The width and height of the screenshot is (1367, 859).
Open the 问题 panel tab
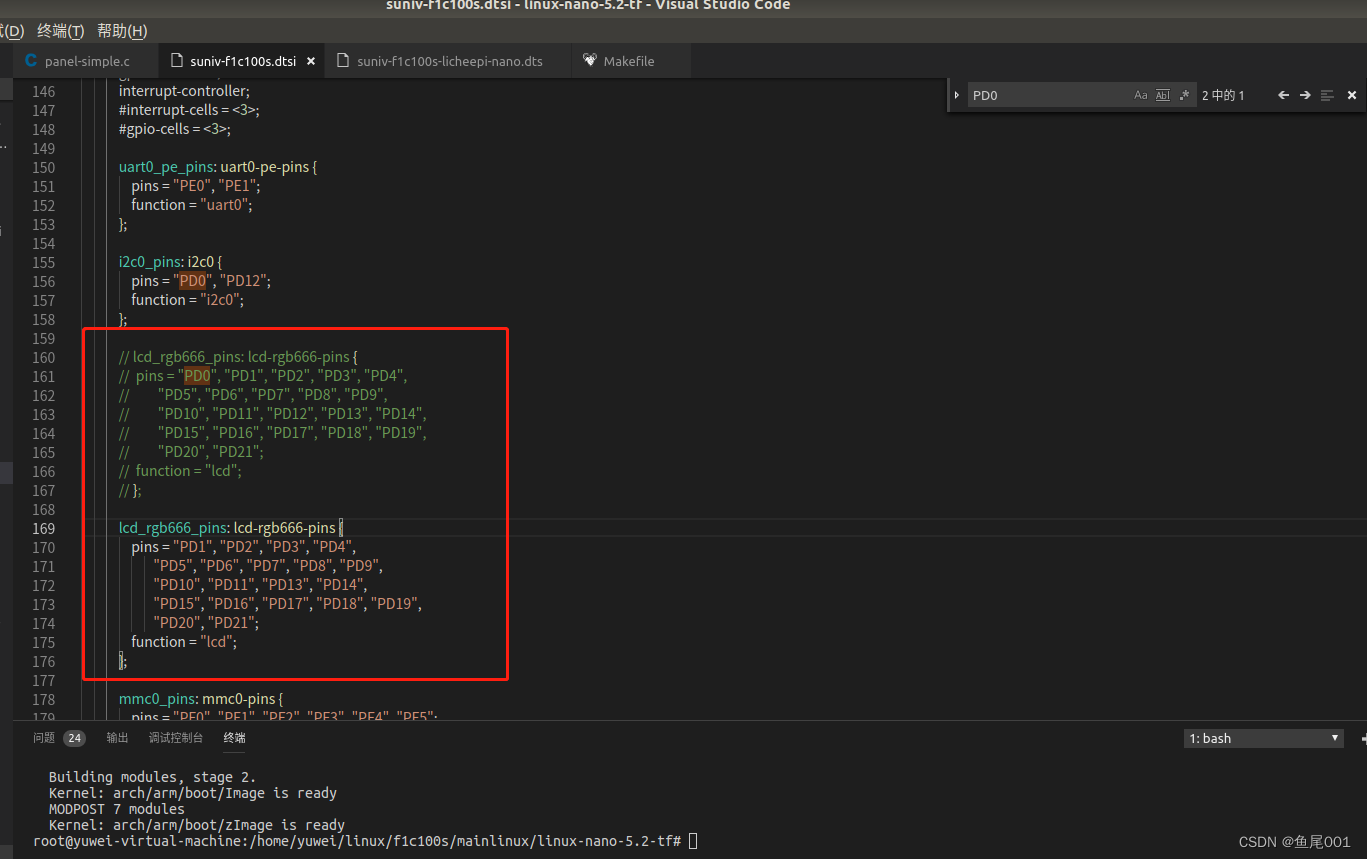[44, 738]
